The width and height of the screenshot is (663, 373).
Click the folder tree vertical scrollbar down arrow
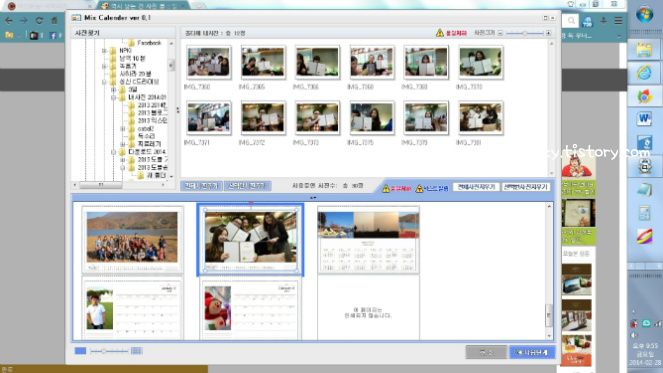(x=171, y=176)
